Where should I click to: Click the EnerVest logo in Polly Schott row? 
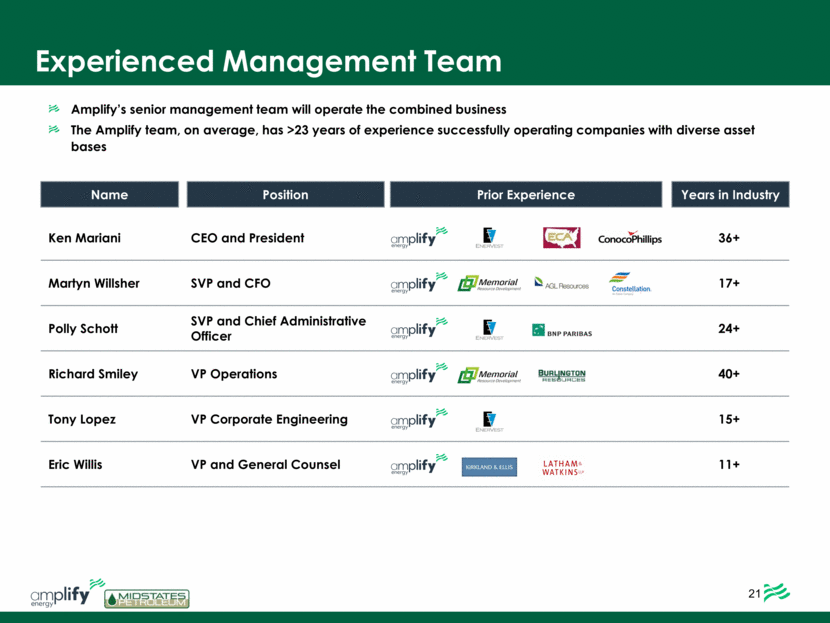490,329
